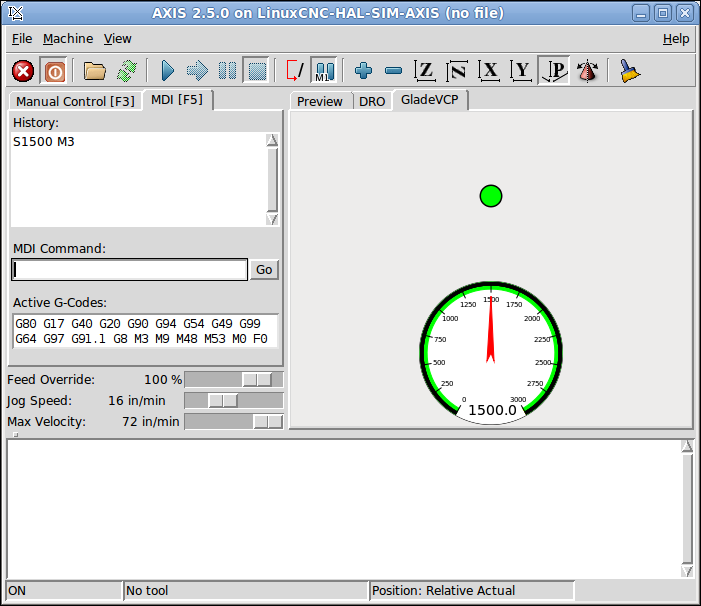Image resolution: width=701 pixels, height=606 pixels.
Task: Click message pane scrollbar up arrow
Action: [x=687, y=446]
